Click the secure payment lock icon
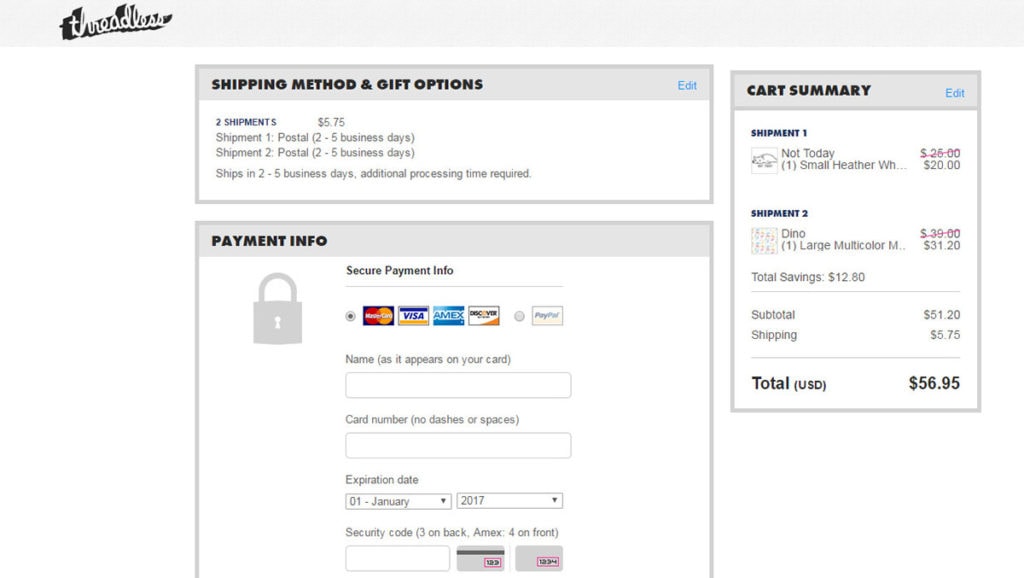The image size is (1024, 578). tap(276, 310)
